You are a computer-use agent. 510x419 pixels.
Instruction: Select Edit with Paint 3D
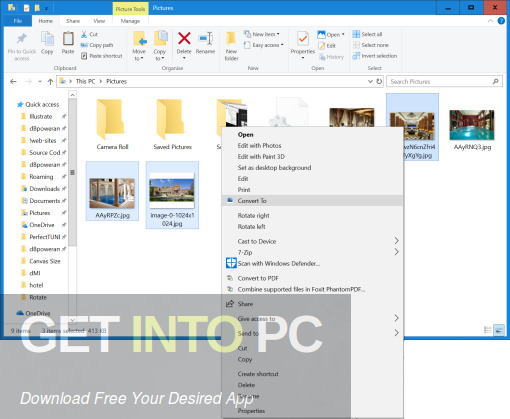pos(312,157)
